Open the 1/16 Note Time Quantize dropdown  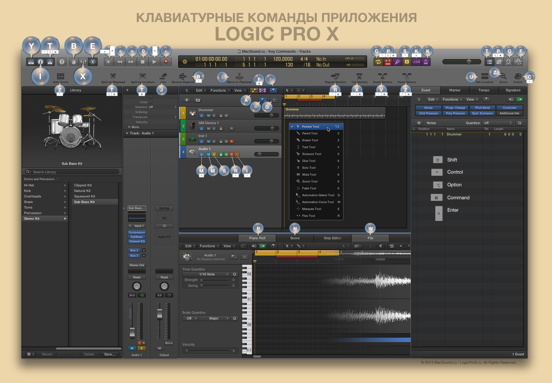click(208, 274)
